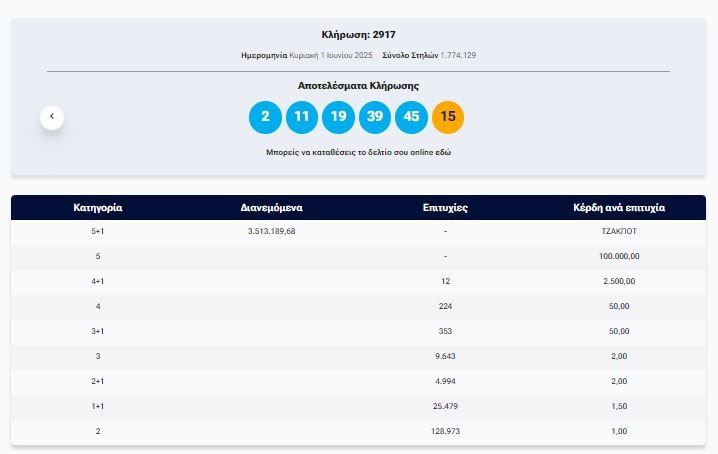Select the blue number 39 ball
The width and height of the screenshot is (718, 454).
coord(375,117)
